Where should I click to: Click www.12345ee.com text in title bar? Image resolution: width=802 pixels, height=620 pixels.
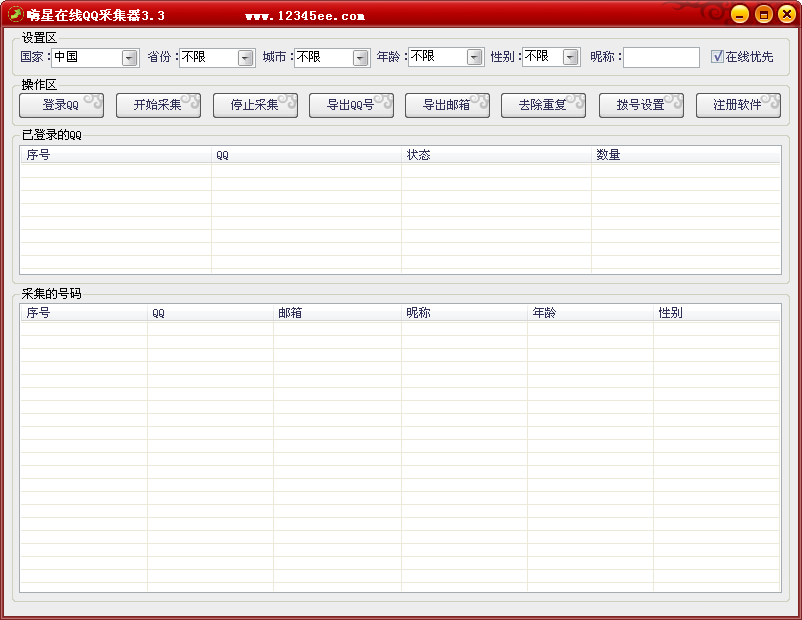(x=305, y=16)
